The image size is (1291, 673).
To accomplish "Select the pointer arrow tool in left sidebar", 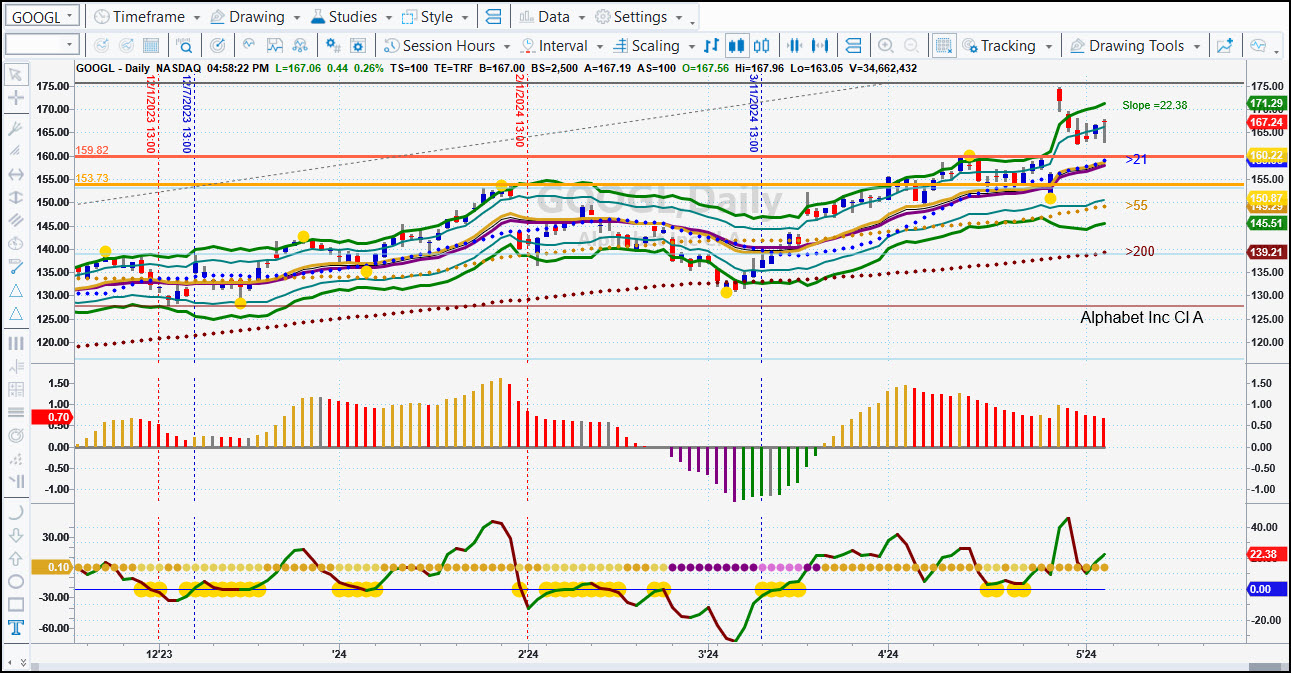I will point(16,74).
